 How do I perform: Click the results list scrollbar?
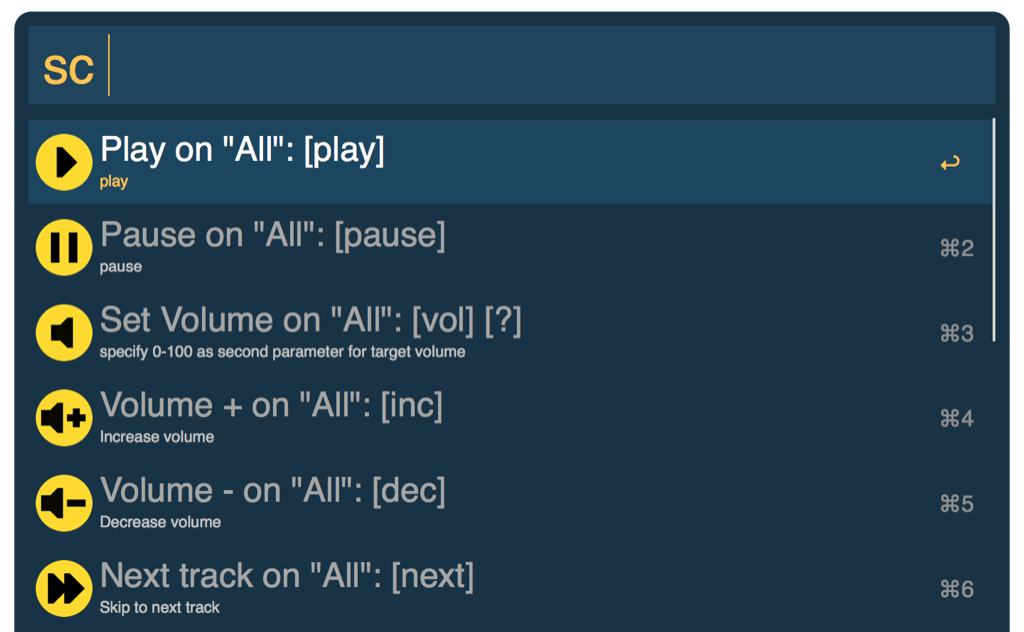point(993,230)
